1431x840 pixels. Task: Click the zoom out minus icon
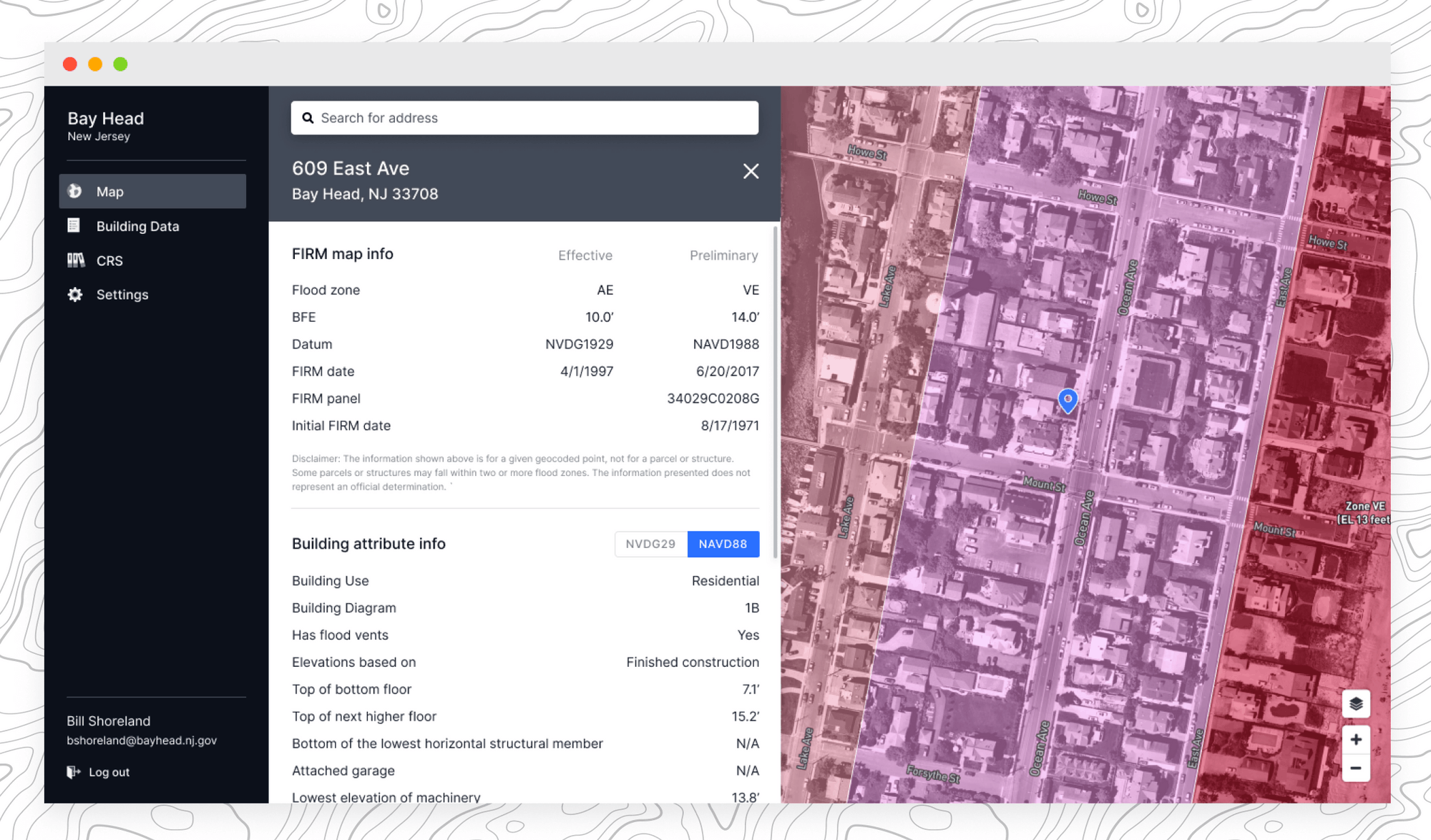point(1355,768)
